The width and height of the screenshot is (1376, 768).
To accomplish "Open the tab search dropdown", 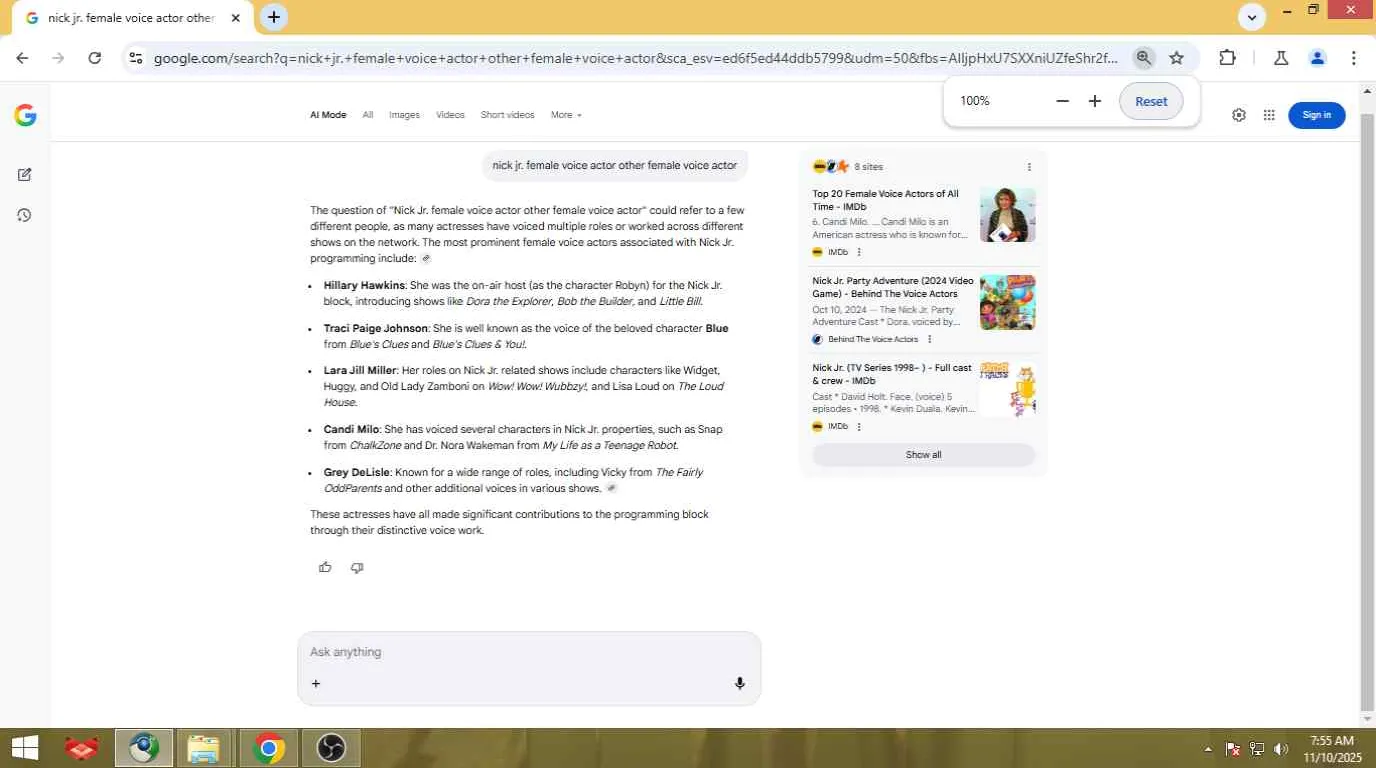I will pos(1252,17).
